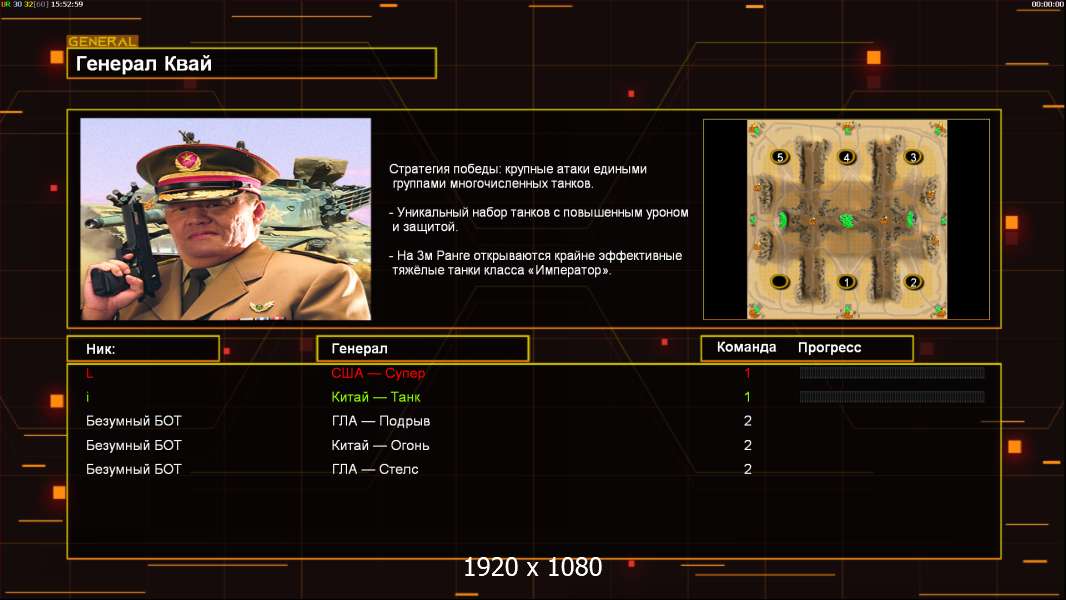Click the «На 3м Ранге открываются» bullet text
The width and height of the screenshot is (1066, 600).
[x=536, y=263]
